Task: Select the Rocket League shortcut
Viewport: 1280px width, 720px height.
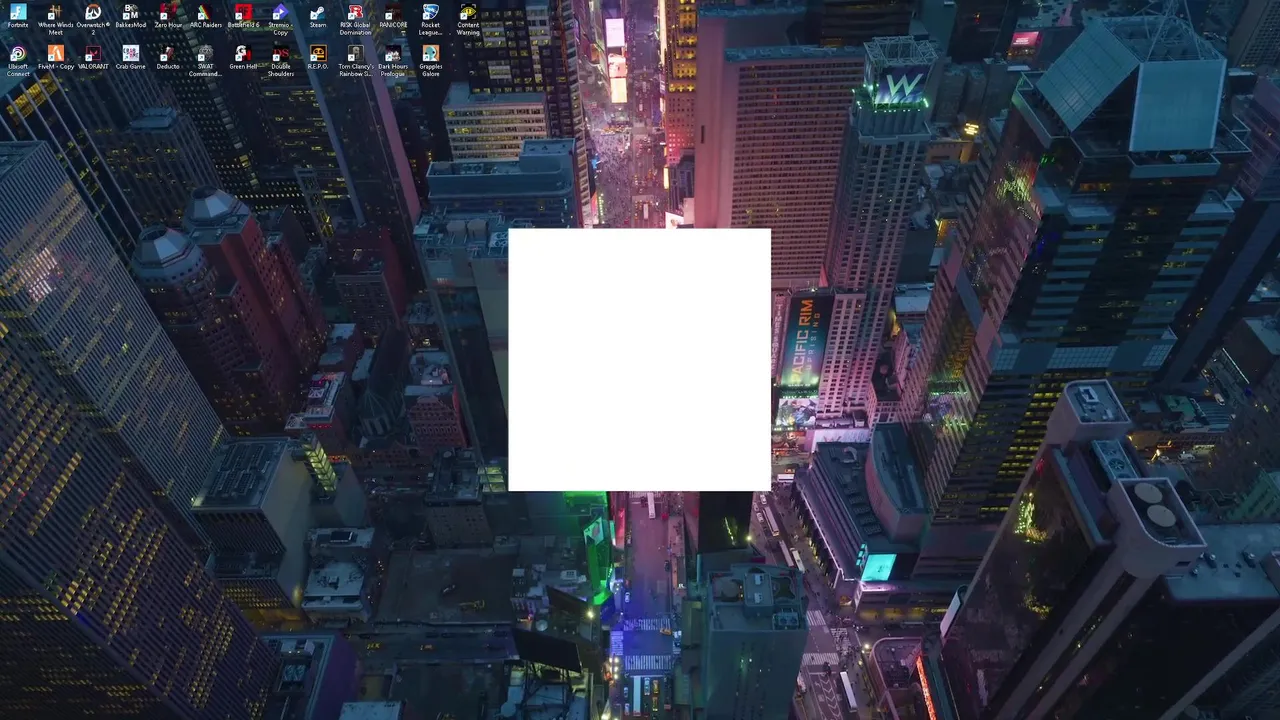Action: click(430, 20)
